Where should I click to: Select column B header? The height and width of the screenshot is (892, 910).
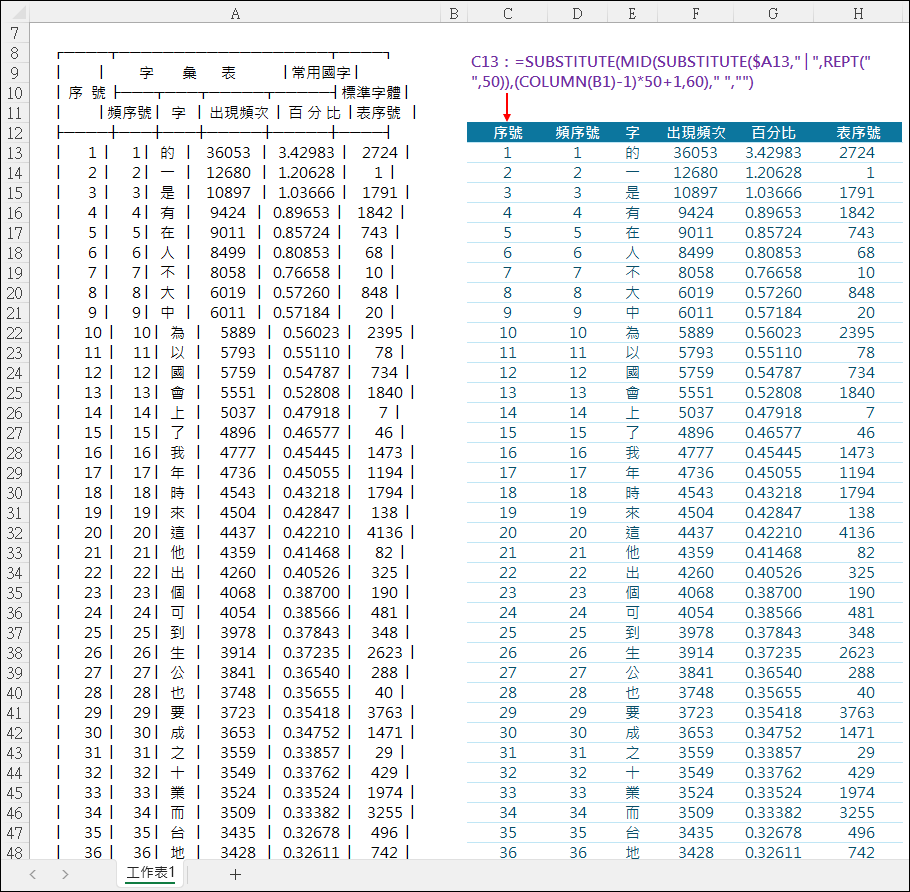pos(454,13)
